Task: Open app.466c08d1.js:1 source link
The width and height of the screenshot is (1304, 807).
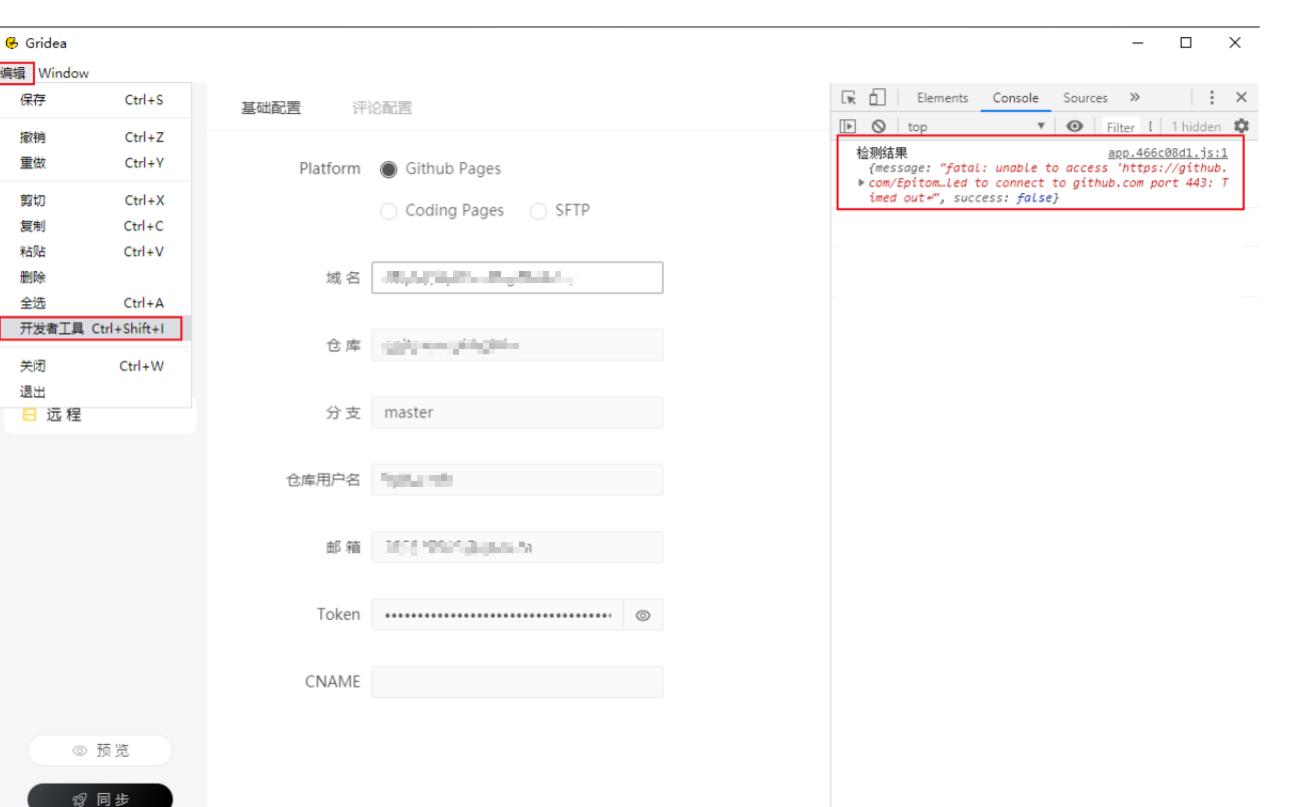Action: click(1167, 153)
